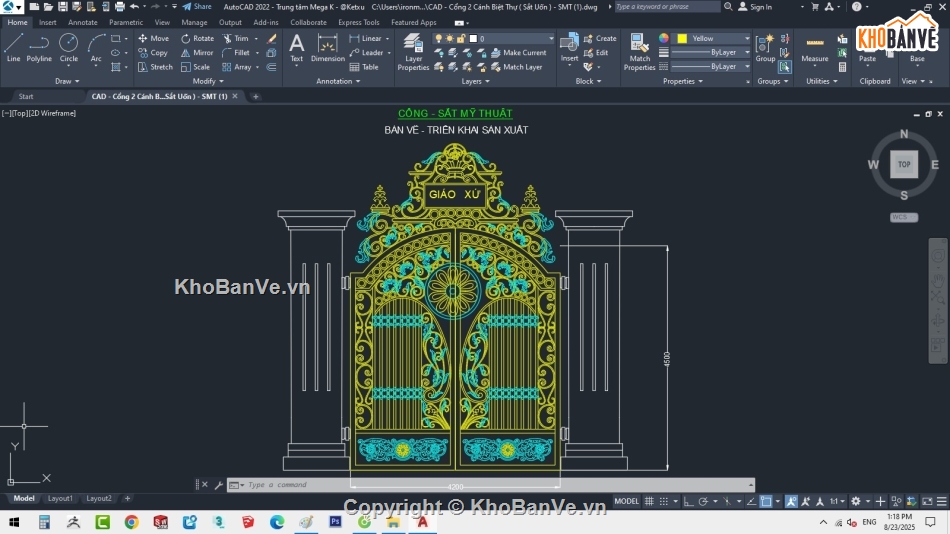
Task: Launch Match Properties tool
Action: click(x=639, y=52)
